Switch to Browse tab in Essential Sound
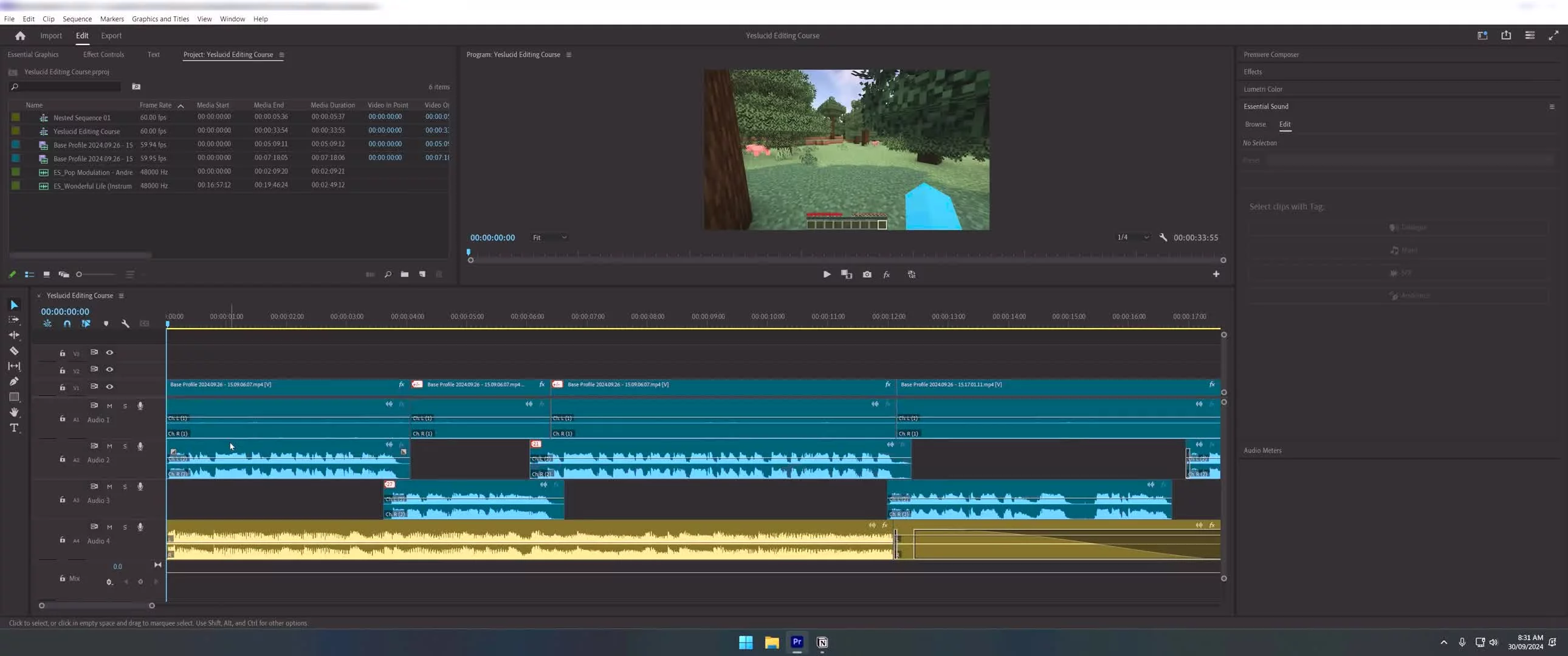 (x=1255, y=124)
